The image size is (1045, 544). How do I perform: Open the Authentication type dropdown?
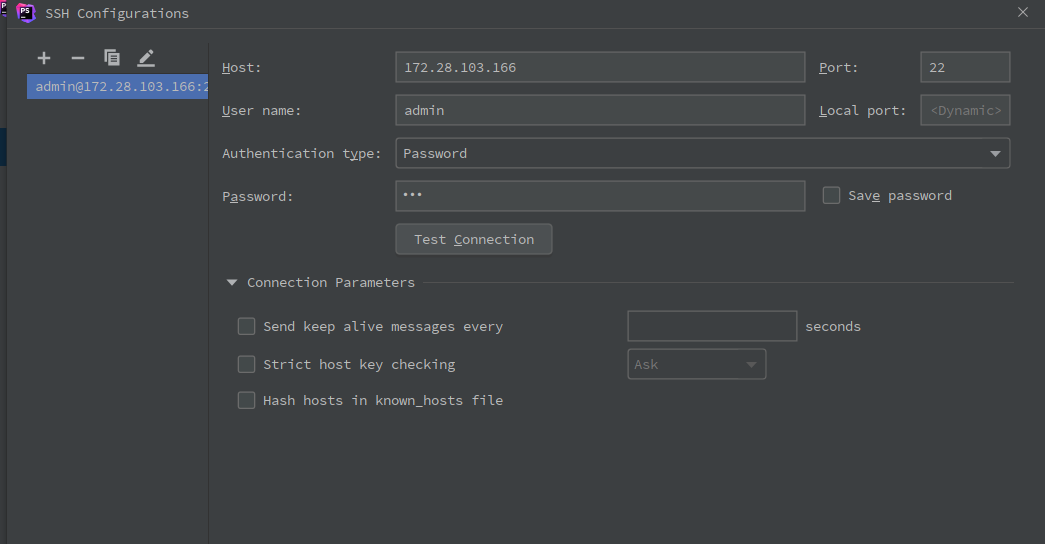702,153
